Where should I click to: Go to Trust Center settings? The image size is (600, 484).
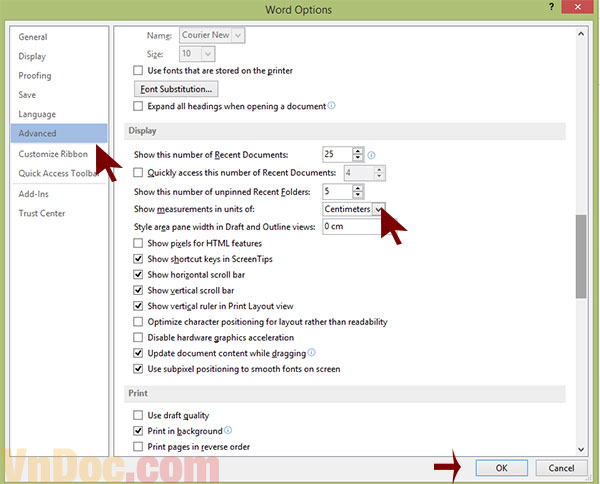42,213
